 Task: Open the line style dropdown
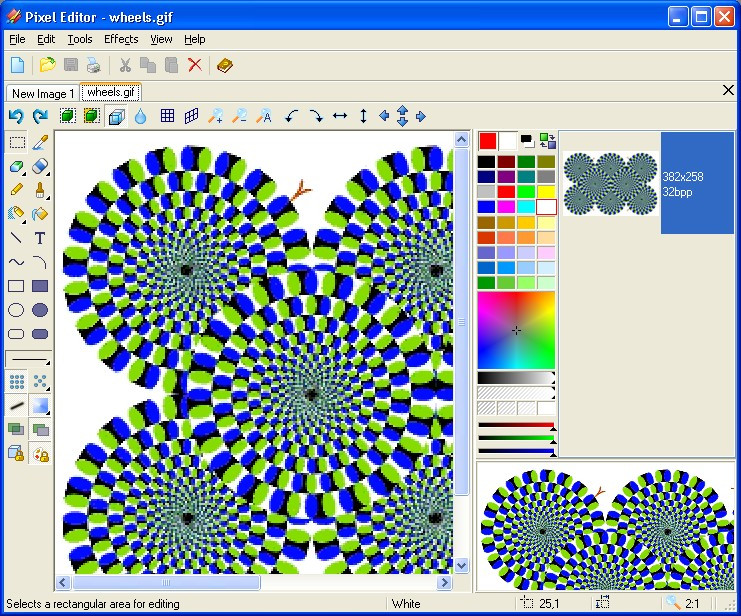[28, 359]
